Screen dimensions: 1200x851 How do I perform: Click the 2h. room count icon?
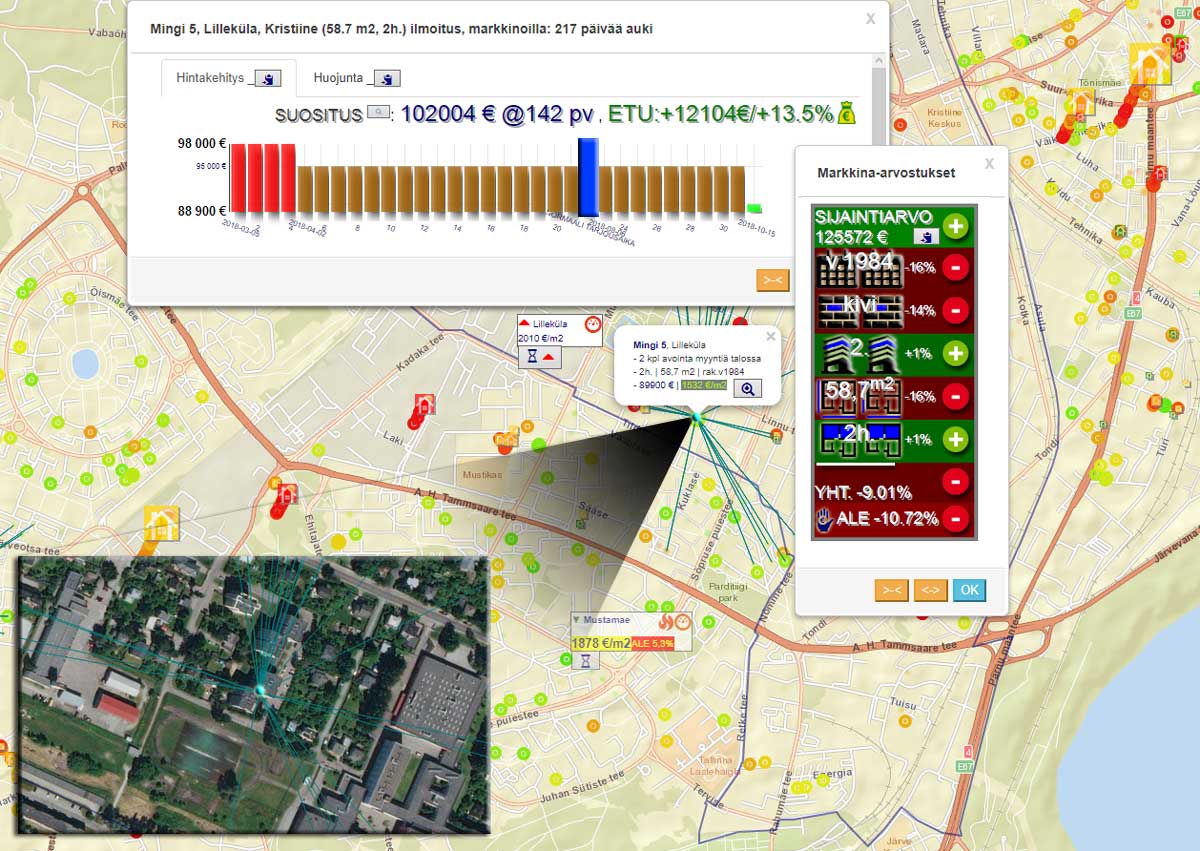click(859, 439)
